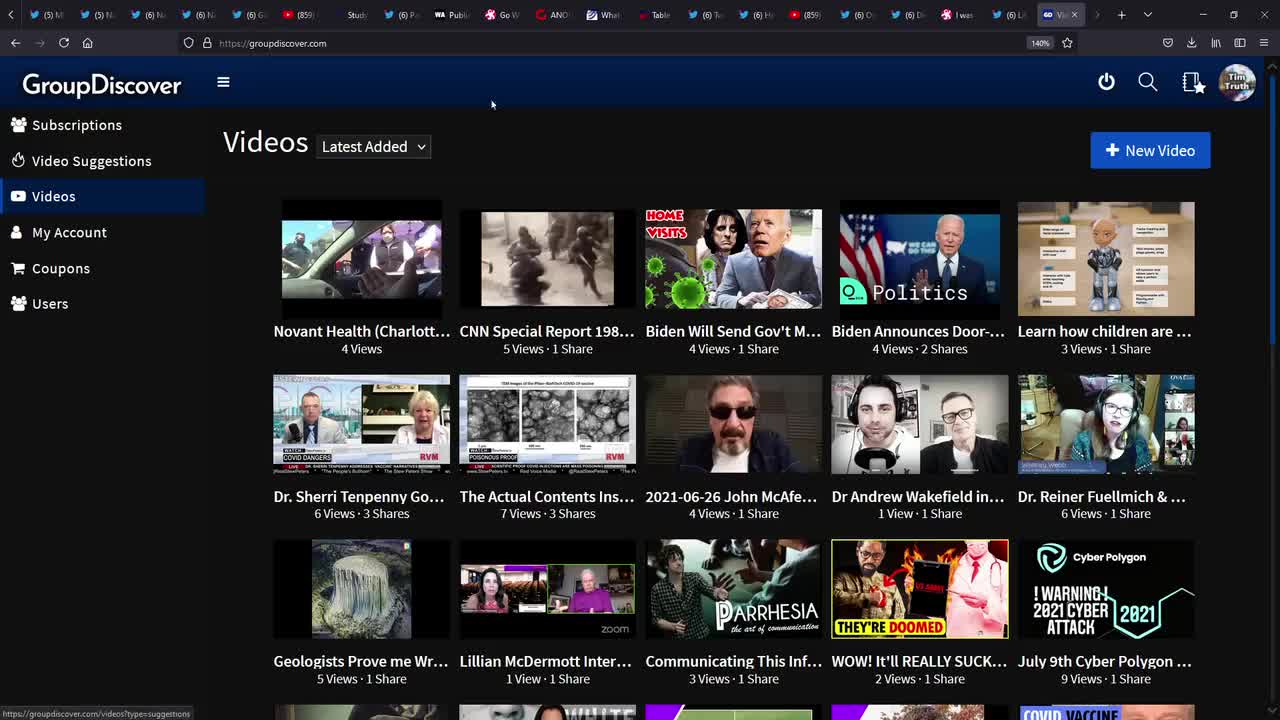Click 'Learn how children are' title
The width and height of the screenshot is (1280, 720).
[x=1105, y=331]
